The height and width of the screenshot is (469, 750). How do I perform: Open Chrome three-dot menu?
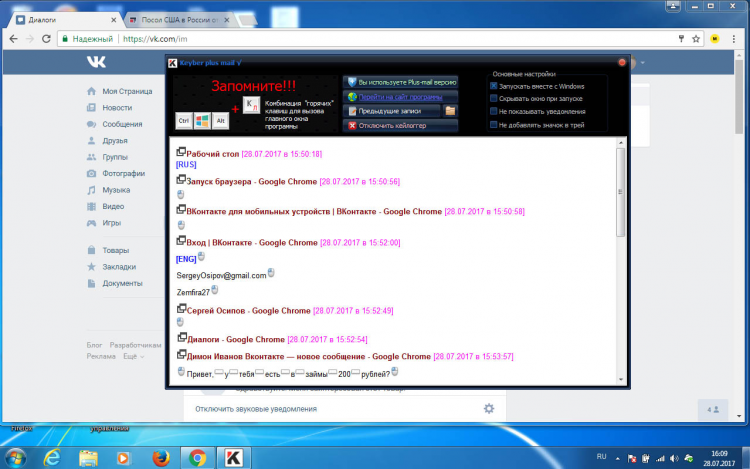(734, 39)
